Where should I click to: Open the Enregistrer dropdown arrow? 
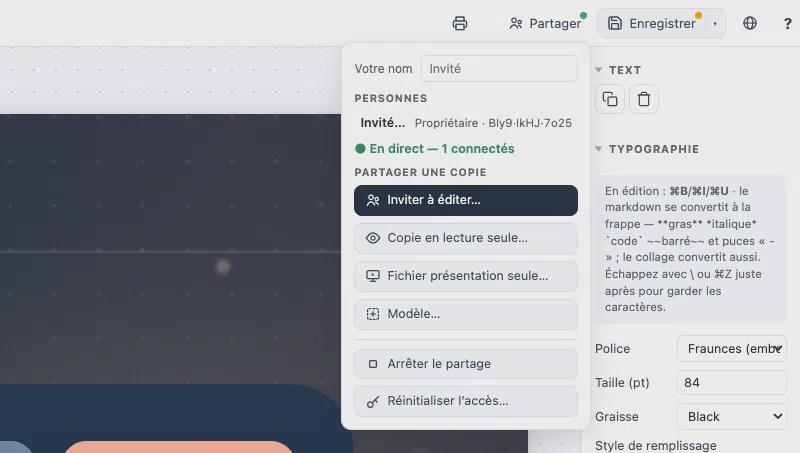tap(715, 23)
